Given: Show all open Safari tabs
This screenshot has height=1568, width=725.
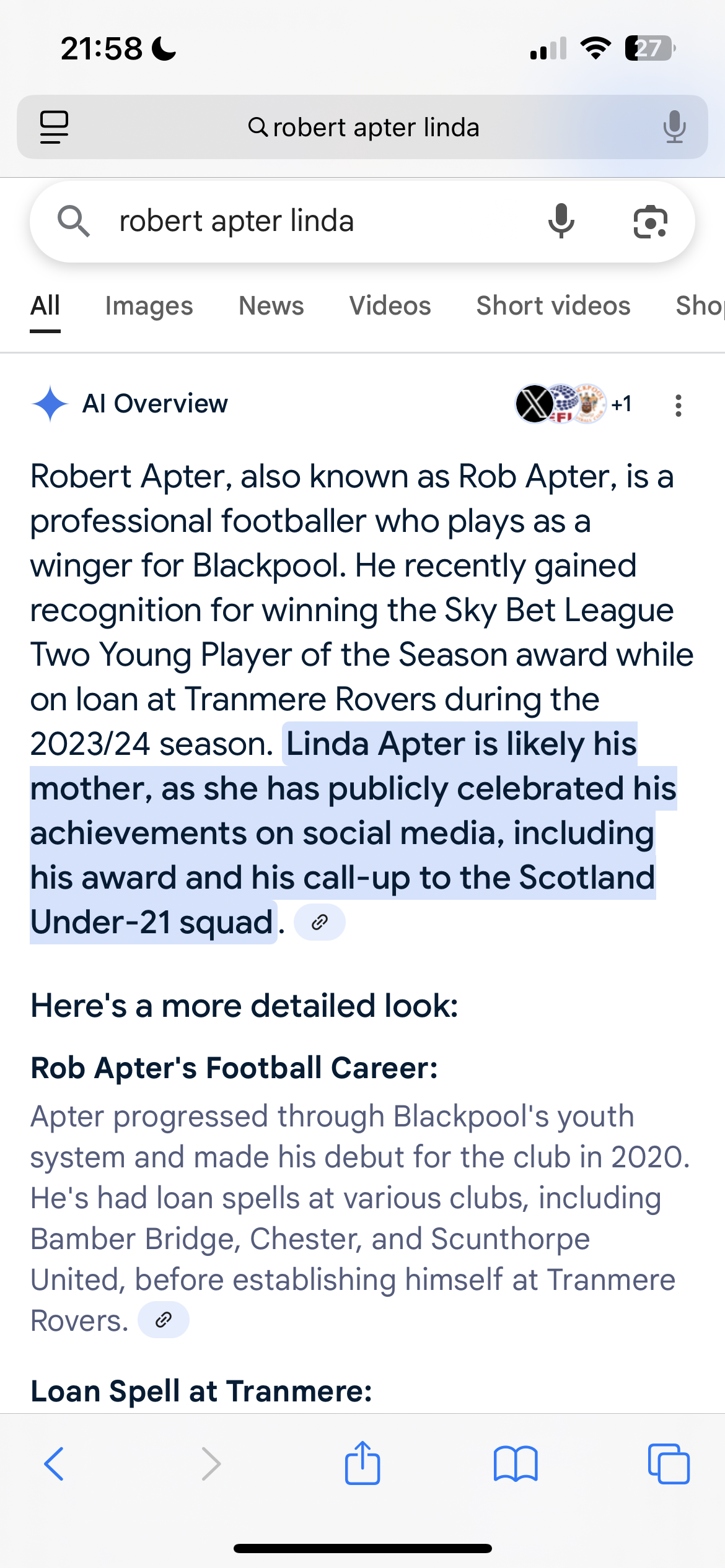Looking at the screenshot, I should (x=669, y=1464).
